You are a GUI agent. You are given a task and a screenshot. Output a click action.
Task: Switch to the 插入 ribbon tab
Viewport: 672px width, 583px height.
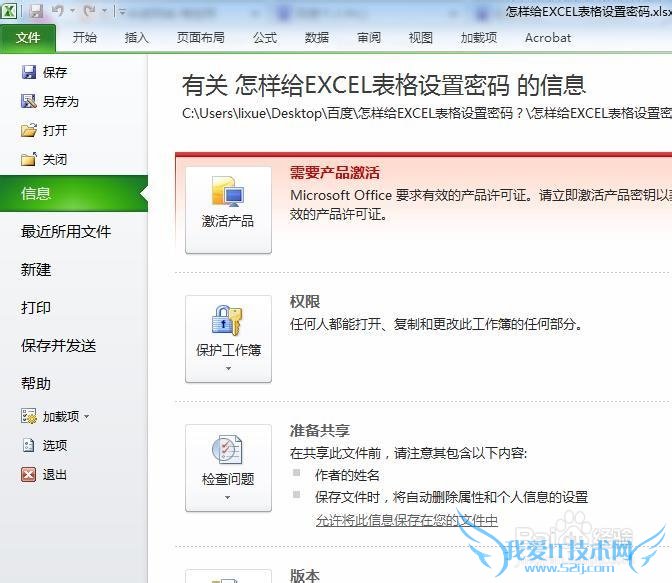point(136,38)
